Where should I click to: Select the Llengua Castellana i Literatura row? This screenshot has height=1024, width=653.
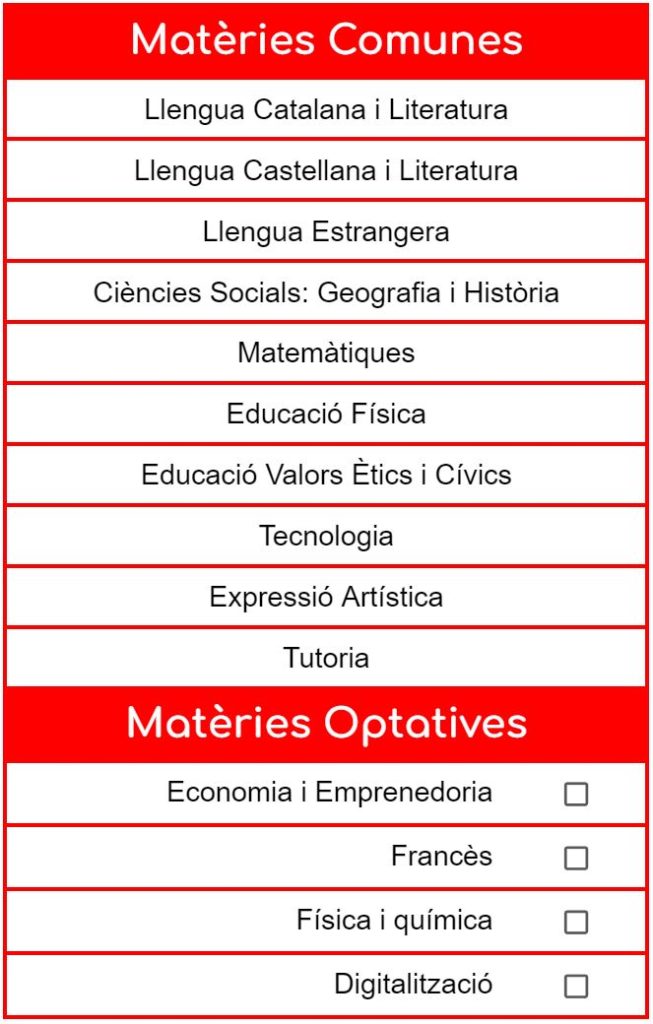tap(326, 170)
